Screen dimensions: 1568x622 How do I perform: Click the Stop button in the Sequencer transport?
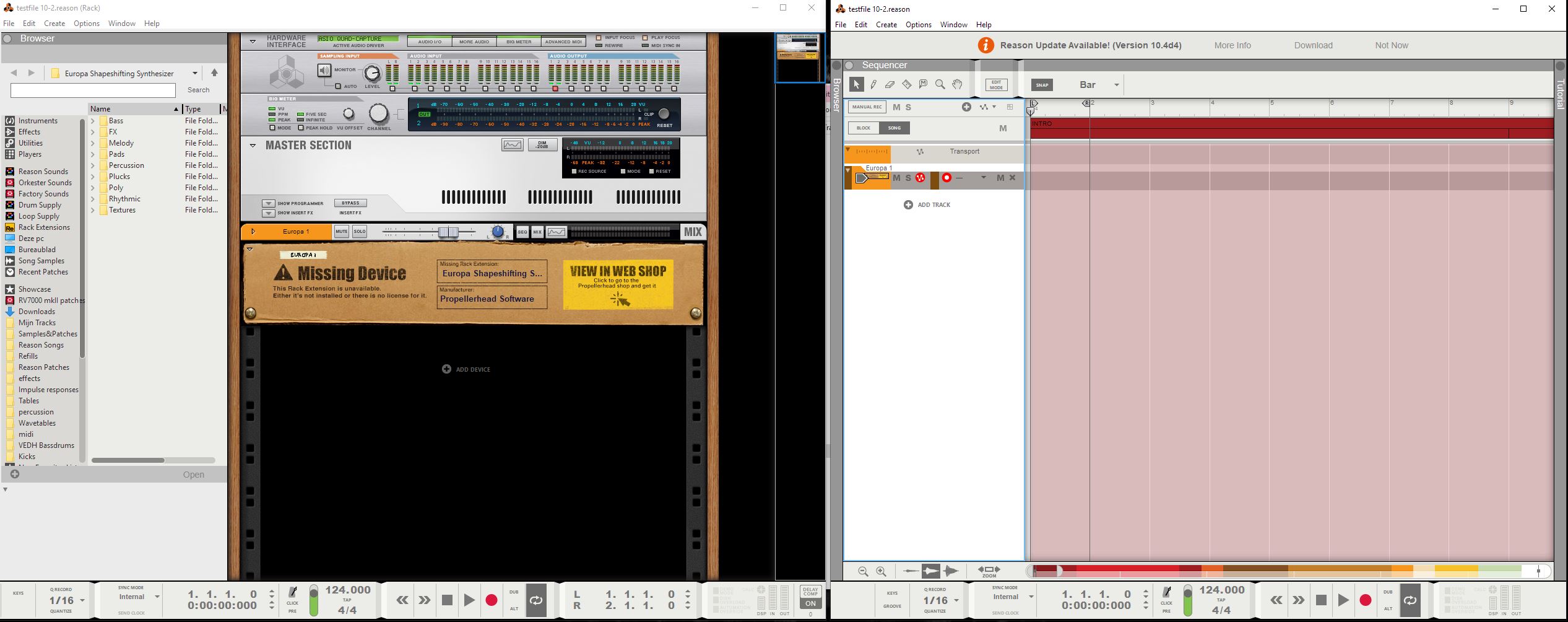click(1321, 600)
